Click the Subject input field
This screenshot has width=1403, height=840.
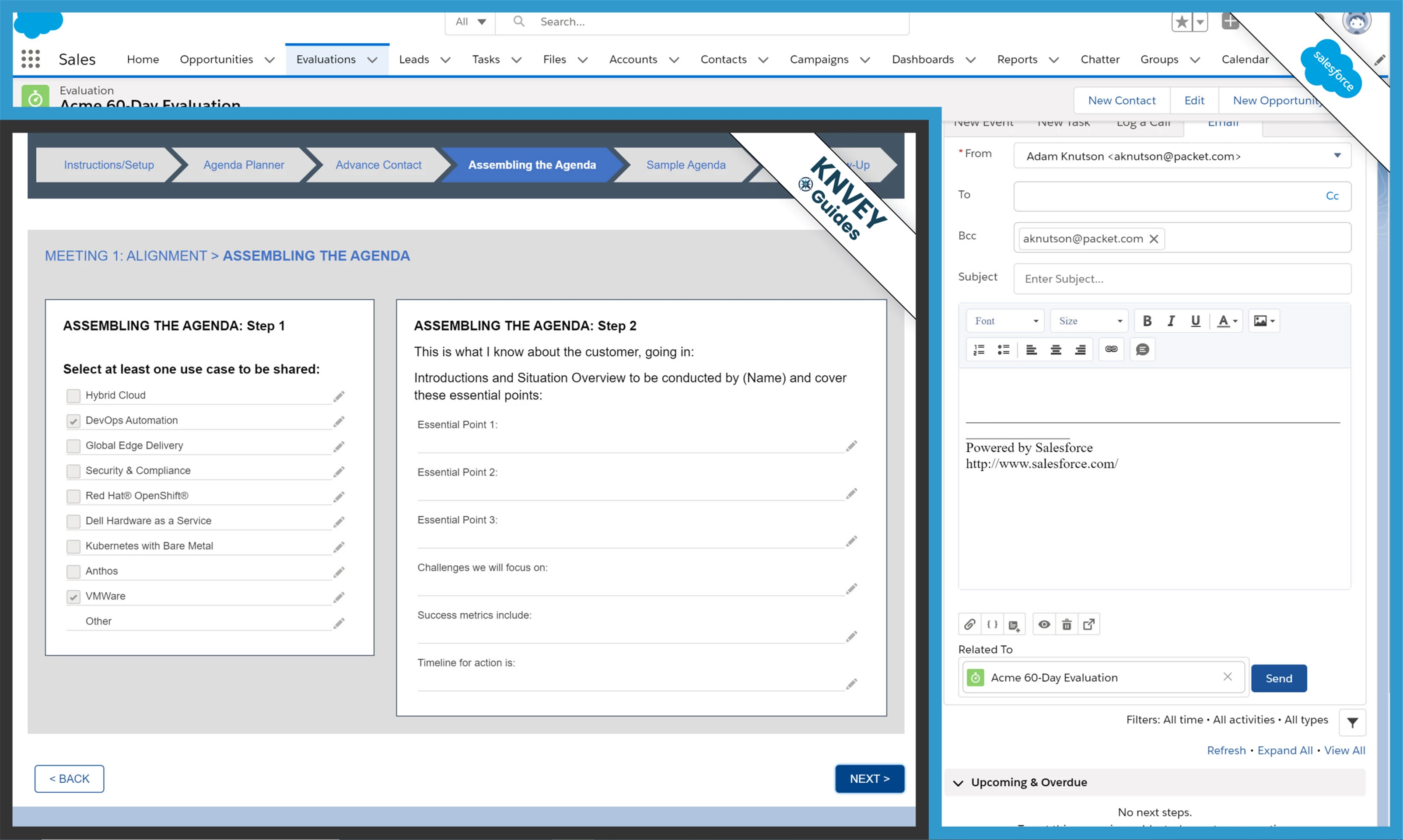click(x=1182, y=279)
